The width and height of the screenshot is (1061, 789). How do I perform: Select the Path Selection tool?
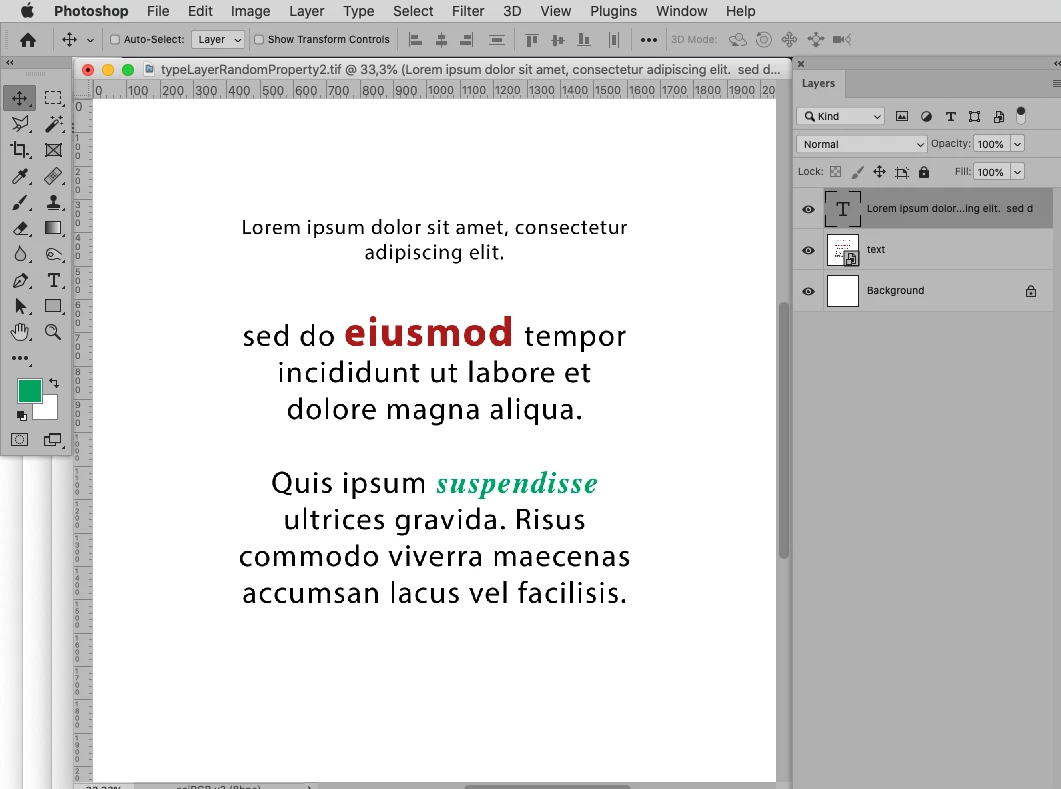(x=20, y=307)
